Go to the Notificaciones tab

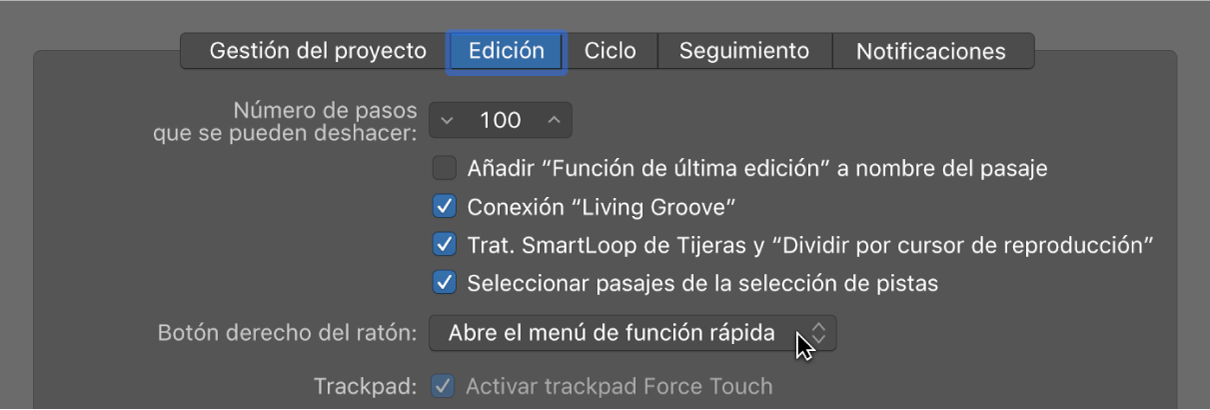click(931, 51)
